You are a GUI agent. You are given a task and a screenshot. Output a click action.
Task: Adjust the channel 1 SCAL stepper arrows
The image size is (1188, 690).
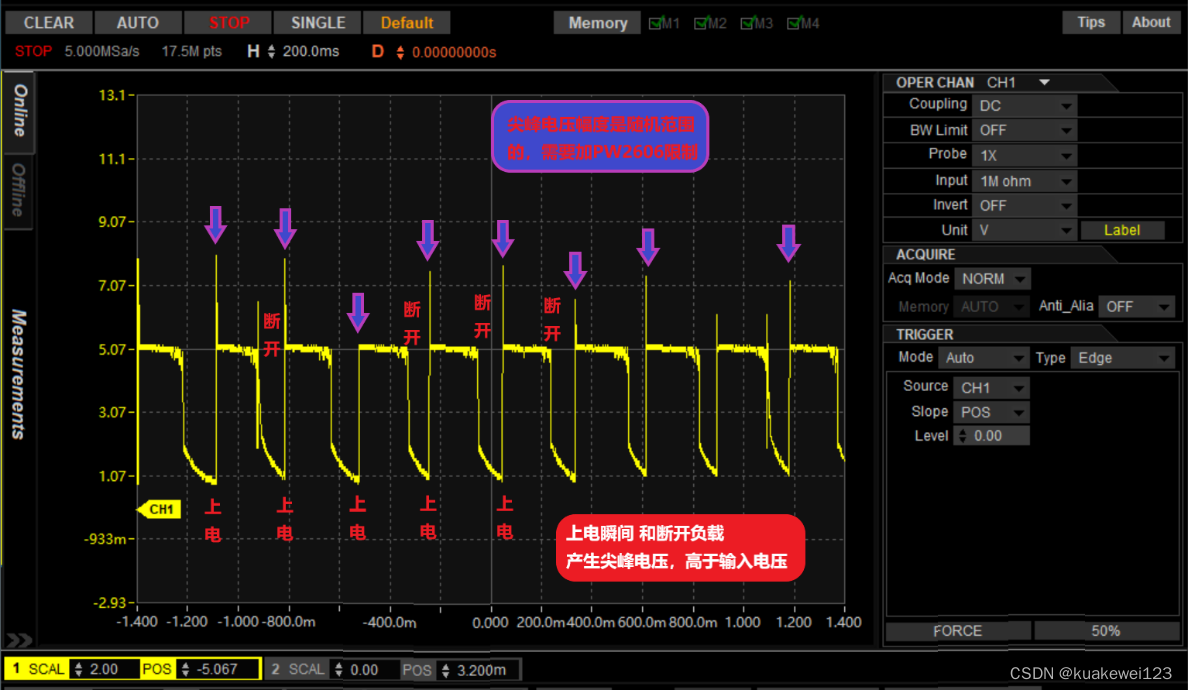click(x=79, y=670)
